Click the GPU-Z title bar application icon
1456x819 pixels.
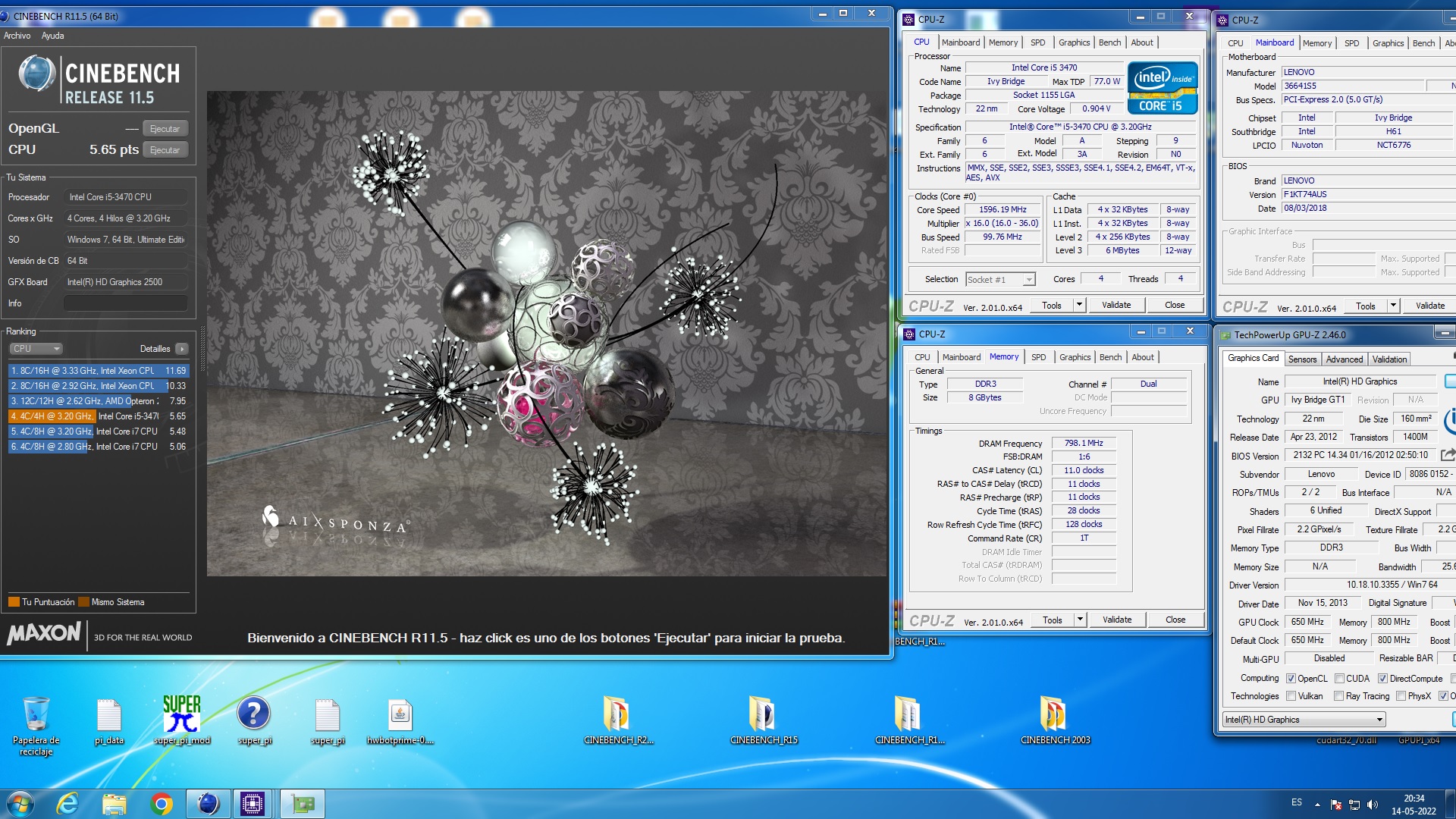pyautogui.click(x=1224, y=334)
